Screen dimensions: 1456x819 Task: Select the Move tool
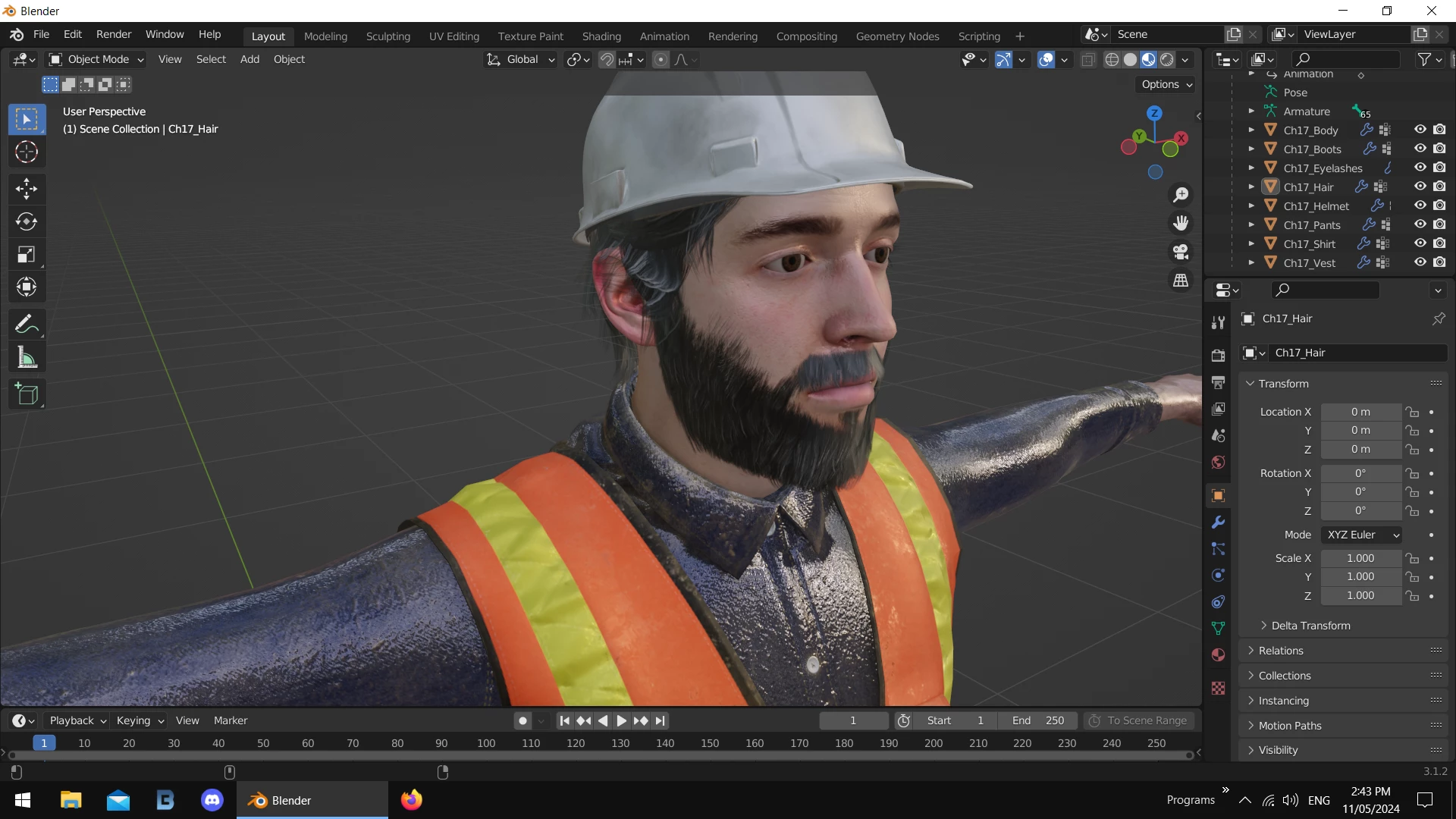pyautogui.click(x=27, y=189)
